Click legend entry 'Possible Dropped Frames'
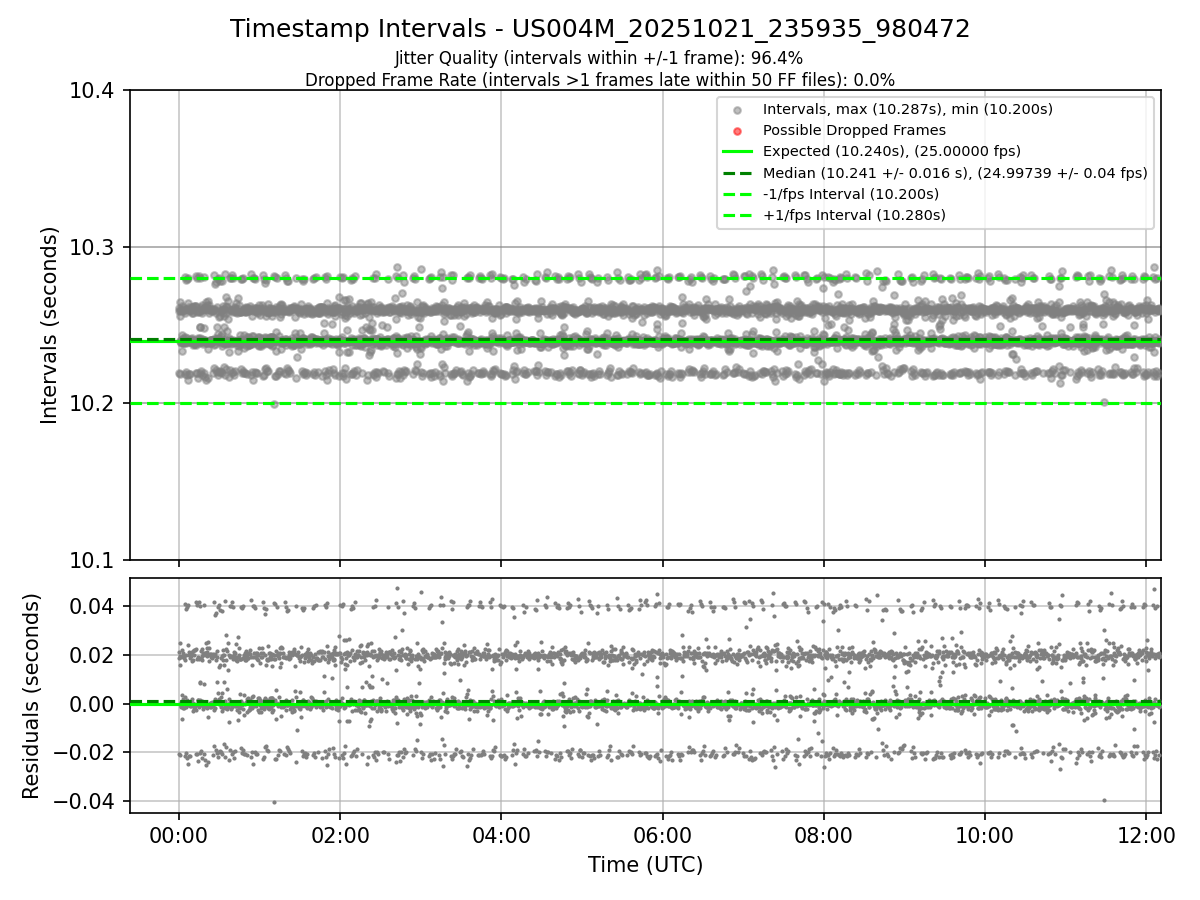This screenshot has height=900, width=1200. pos(854,130)
